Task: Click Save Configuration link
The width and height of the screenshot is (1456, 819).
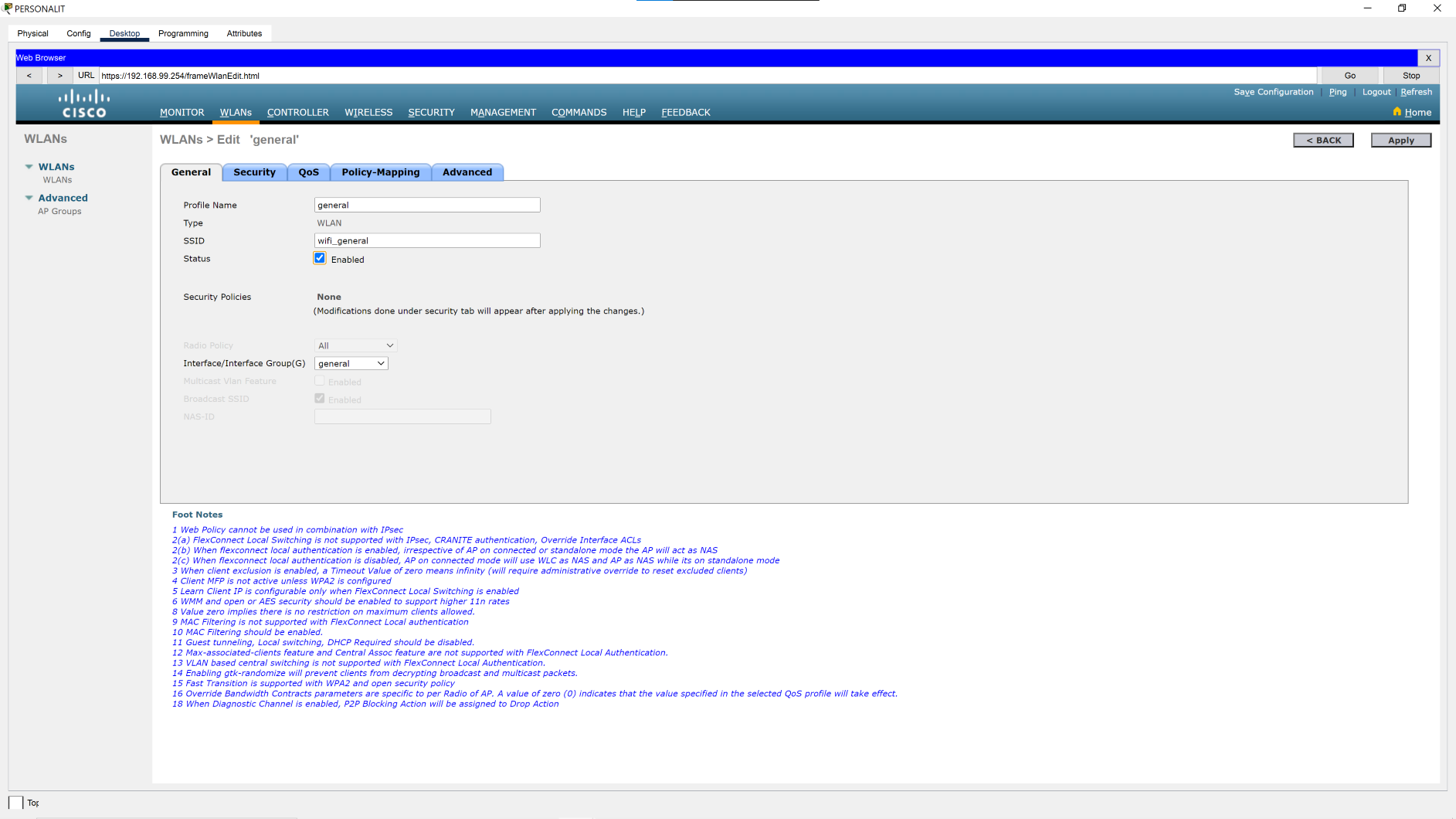Action: [1273, 92]
